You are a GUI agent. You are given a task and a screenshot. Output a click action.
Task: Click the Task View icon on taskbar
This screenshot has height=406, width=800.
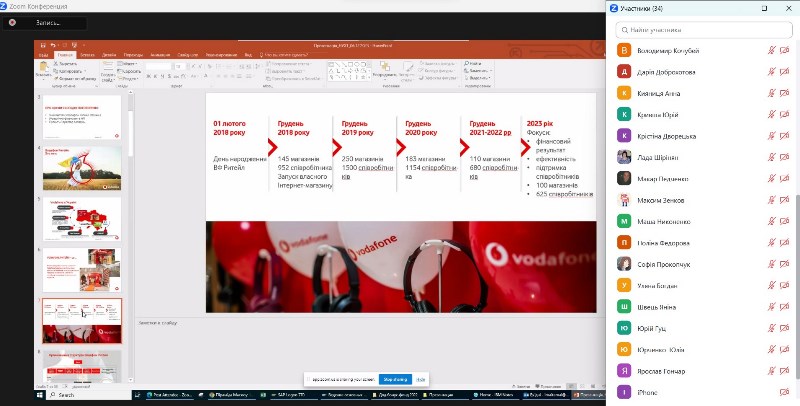[x=137, y=395]
